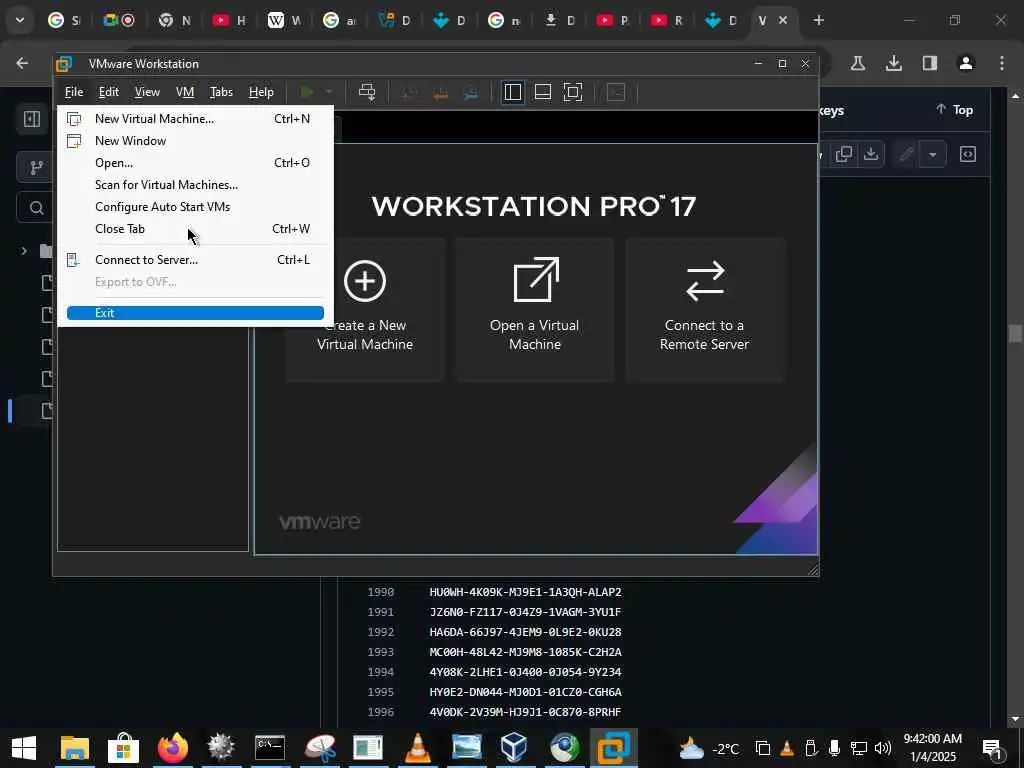Click Open a Virtual Machine tile

pos(535,310)
